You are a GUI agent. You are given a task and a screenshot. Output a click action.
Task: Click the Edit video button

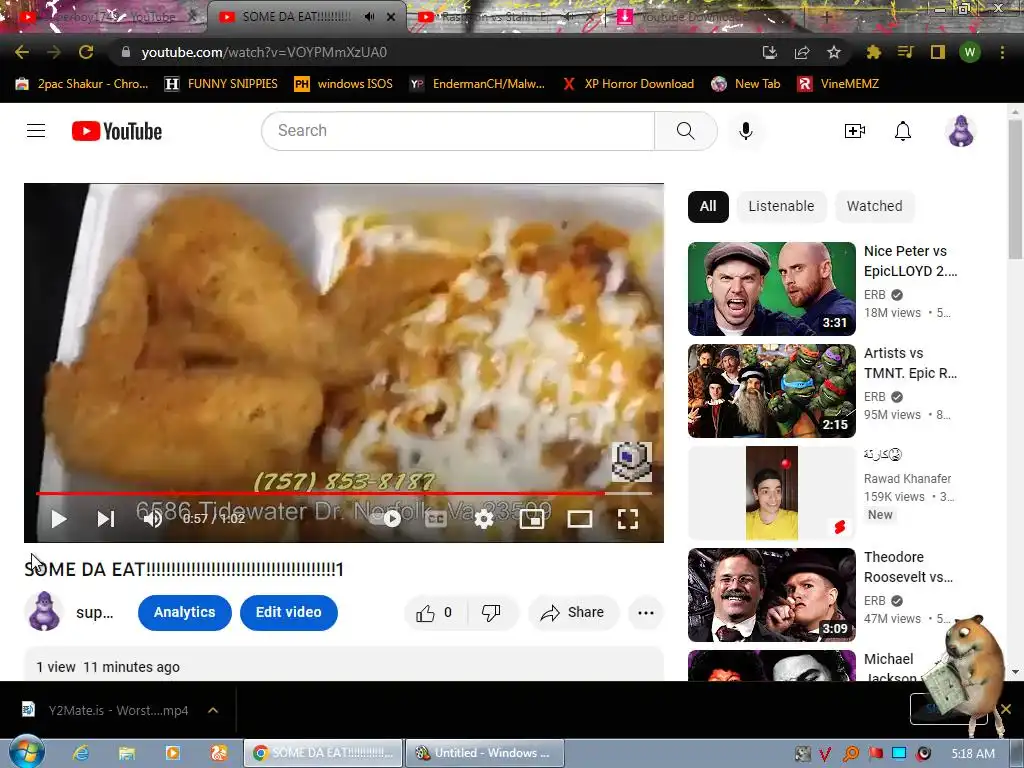click(289, 613)
